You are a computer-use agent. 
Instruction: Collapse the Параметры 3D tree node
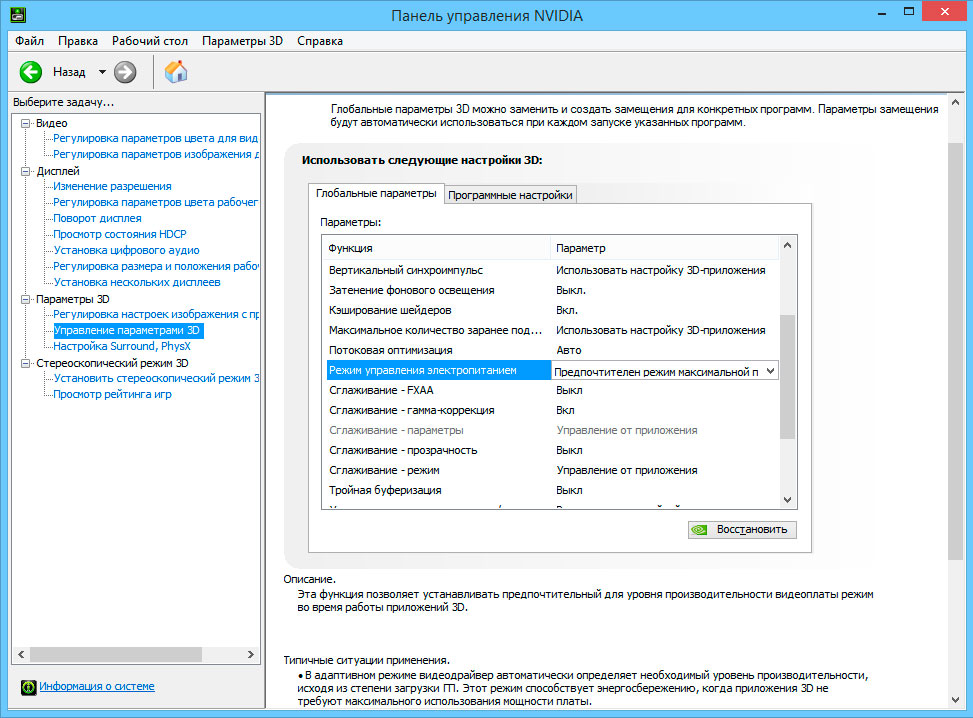point(25,299)
